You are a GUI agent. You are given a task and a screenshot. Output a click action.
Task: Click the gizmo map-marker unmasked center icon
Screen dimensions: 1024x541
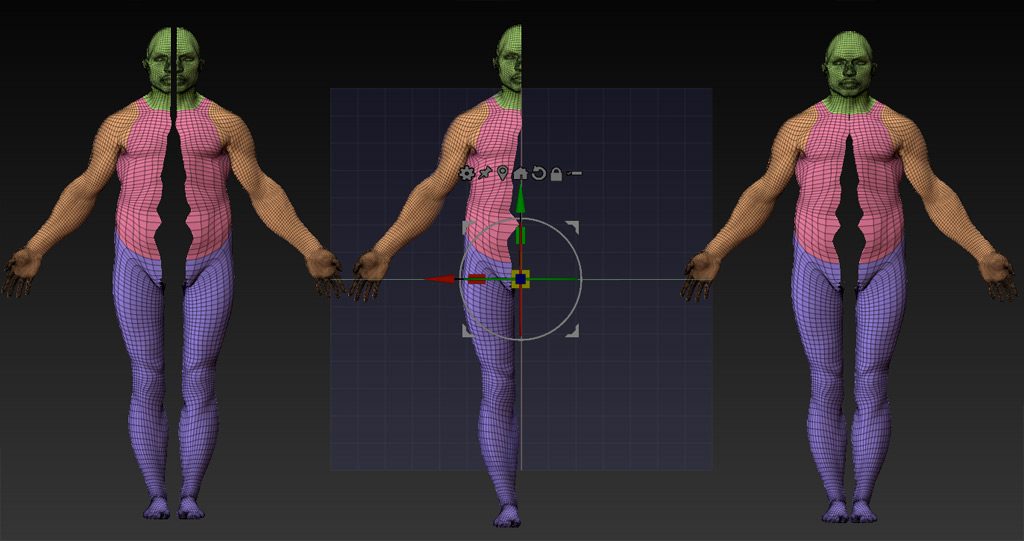502,173
